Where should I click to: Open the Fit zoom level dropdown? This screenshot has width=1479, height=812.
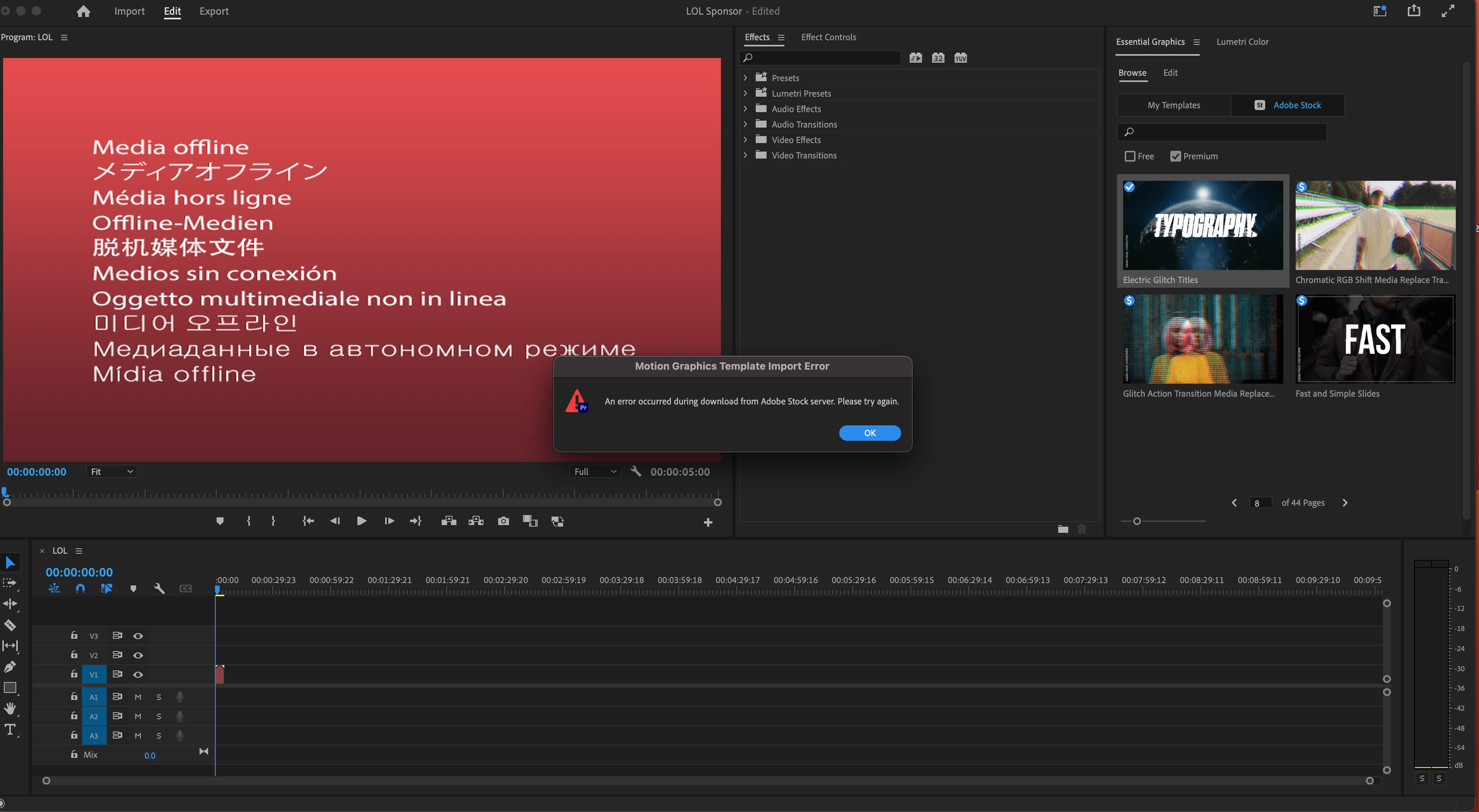112,472
